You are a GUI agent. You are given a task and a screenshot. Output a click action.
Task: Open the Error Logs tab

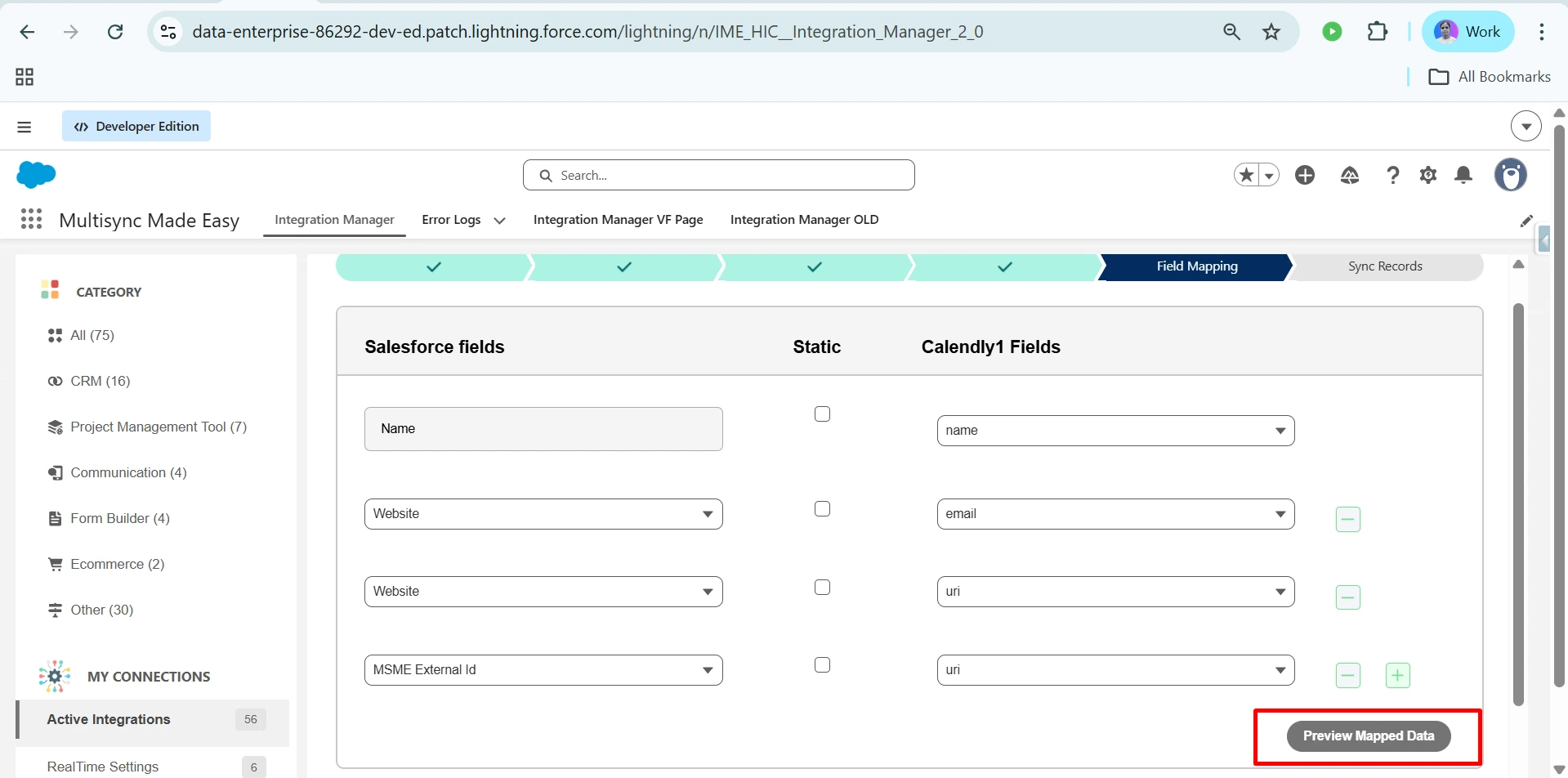(451, 219)
